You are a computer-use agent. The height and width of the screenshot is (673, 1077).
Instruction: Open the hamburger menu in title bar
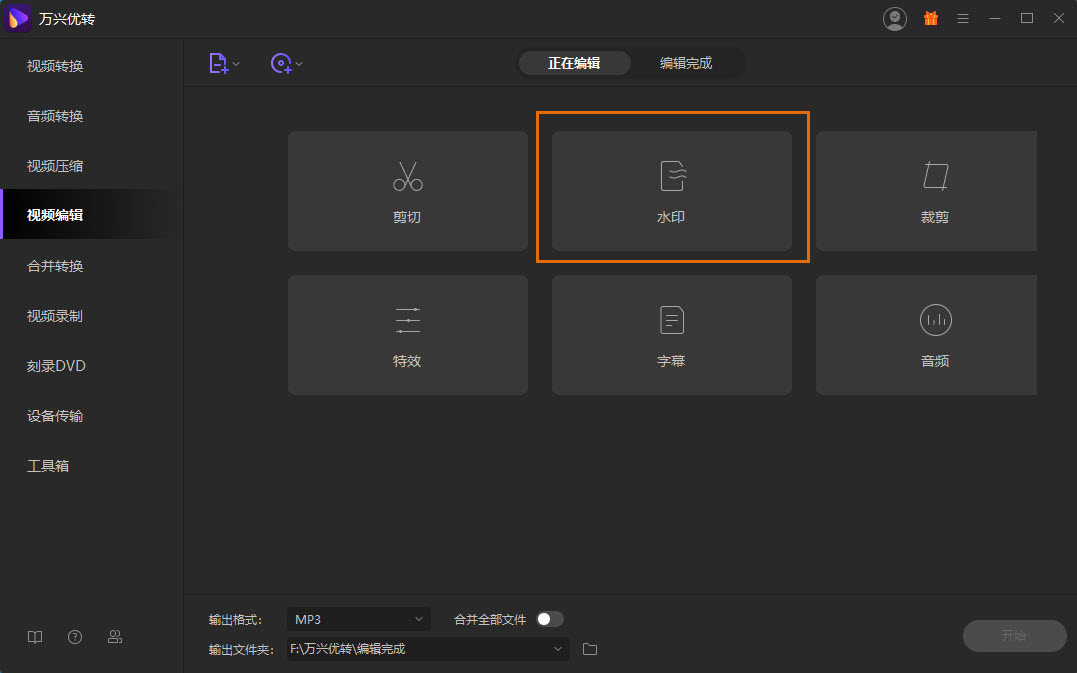click(x=963, y=18)
